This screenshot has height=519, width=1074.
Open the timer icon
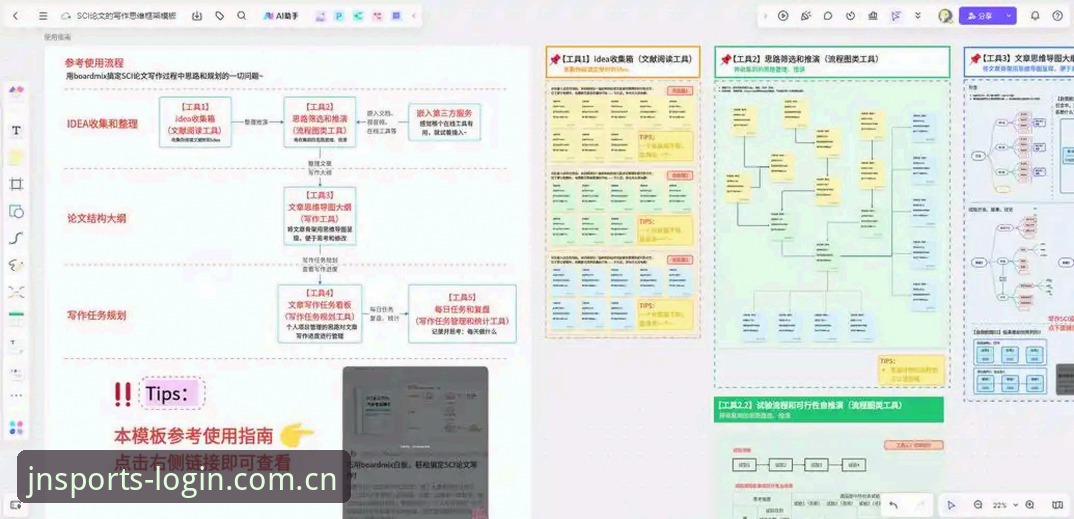tap(851, 16)
